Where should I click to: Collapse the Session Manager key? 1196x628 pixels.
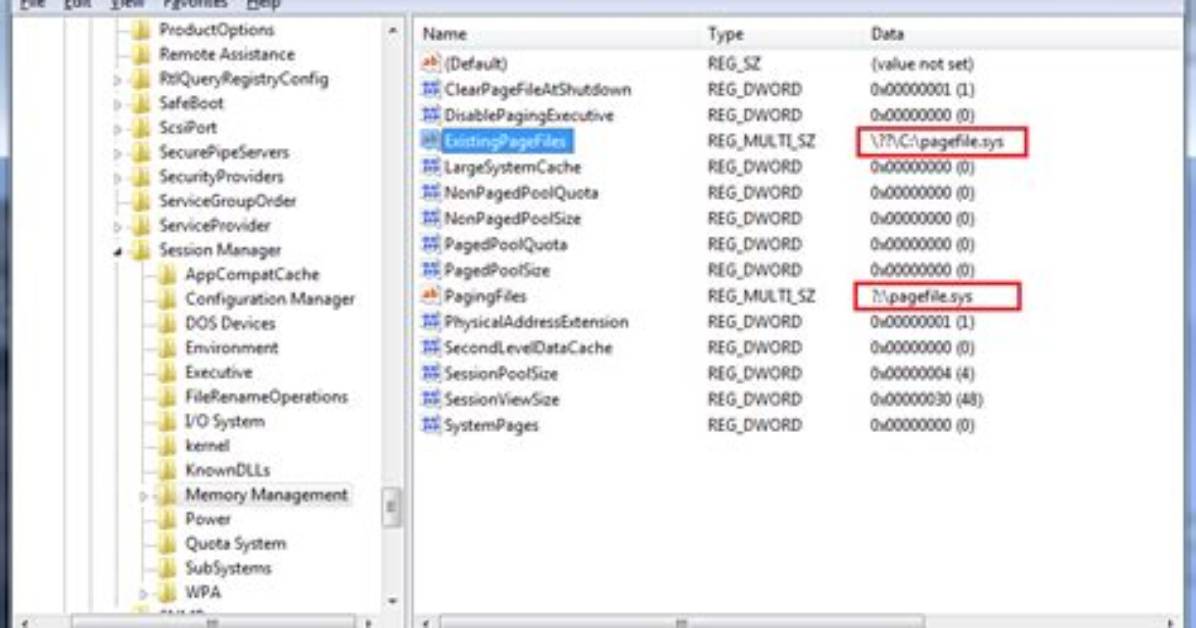click(117, 251)
